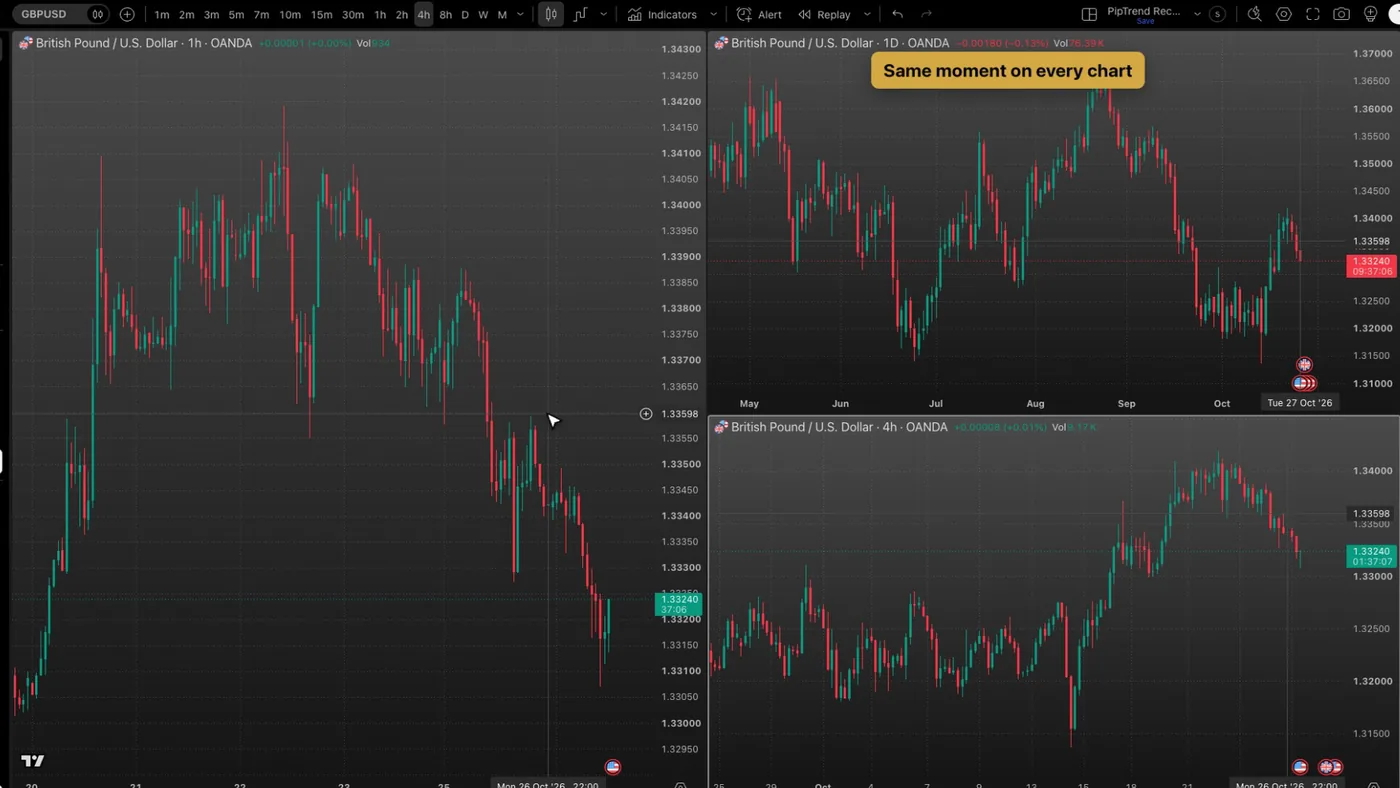Create an Alert

759,14
